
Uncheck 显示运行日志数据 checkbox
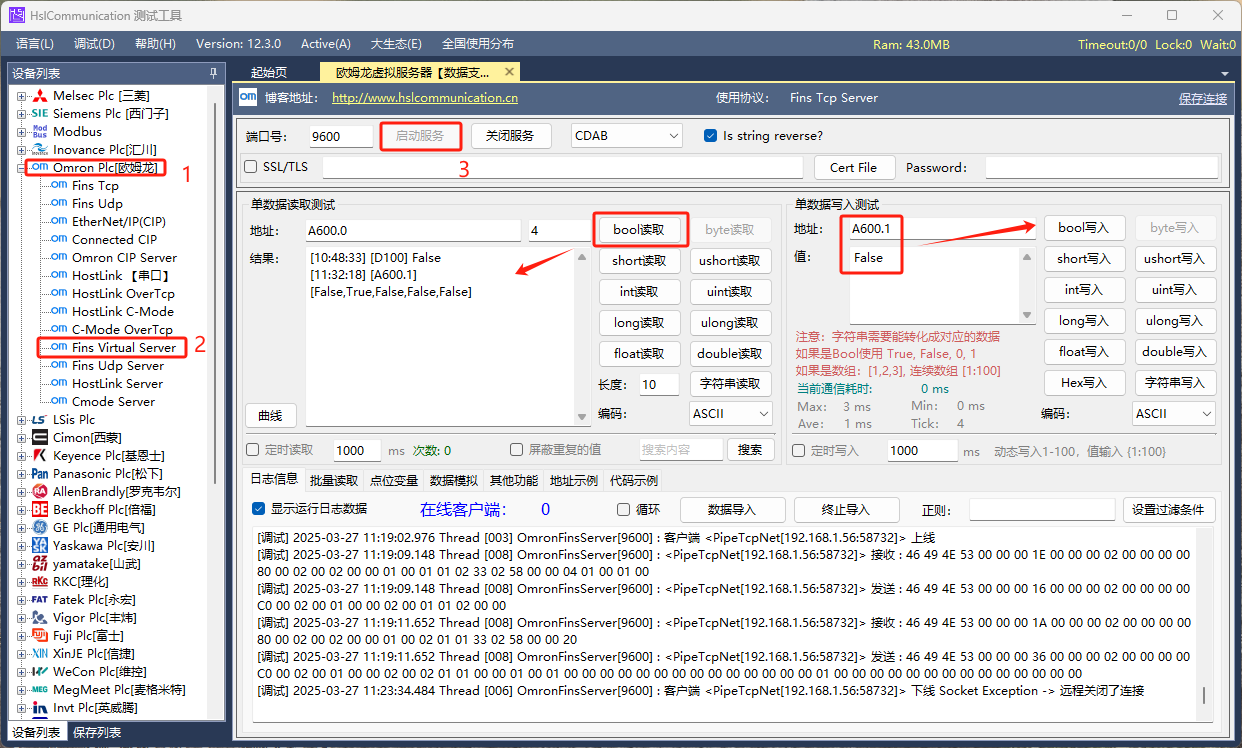coord(259,509)
